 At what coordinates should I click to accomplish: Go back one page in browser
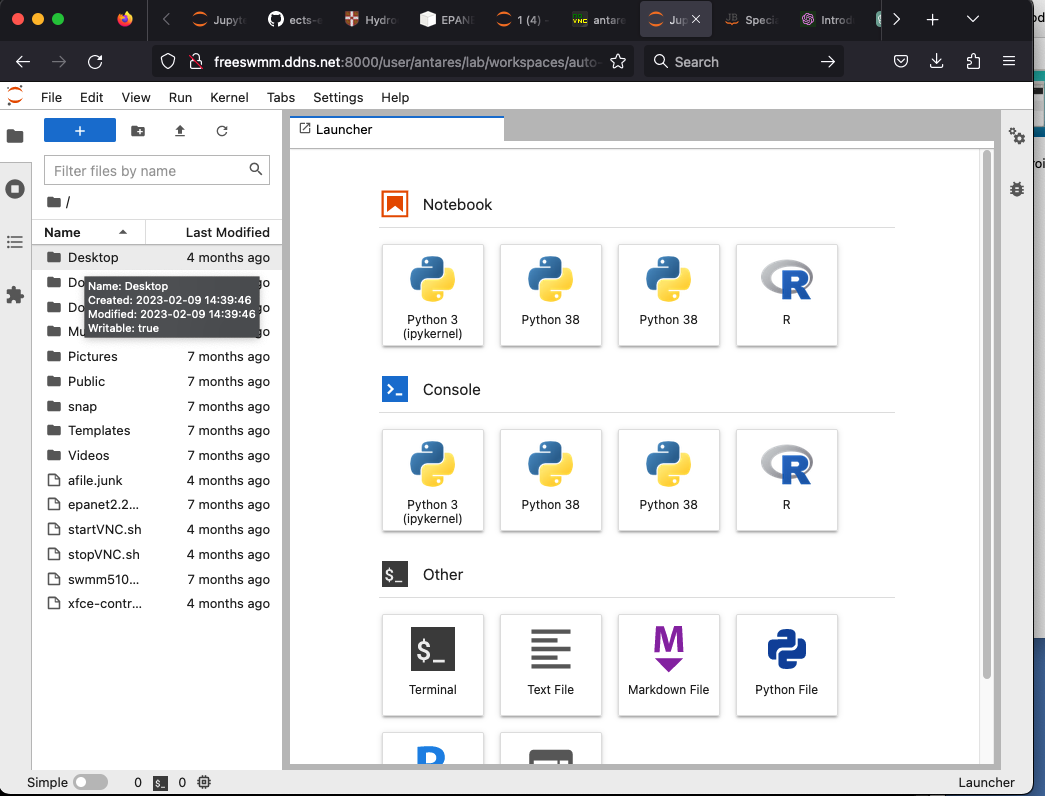[x=23, y=62]
